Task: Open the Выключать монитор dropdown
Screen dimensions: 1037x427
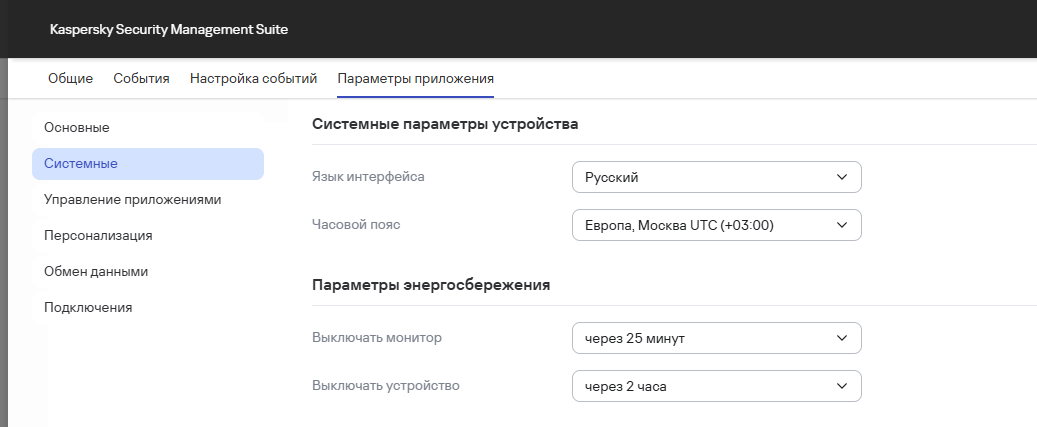Action: 715,338
